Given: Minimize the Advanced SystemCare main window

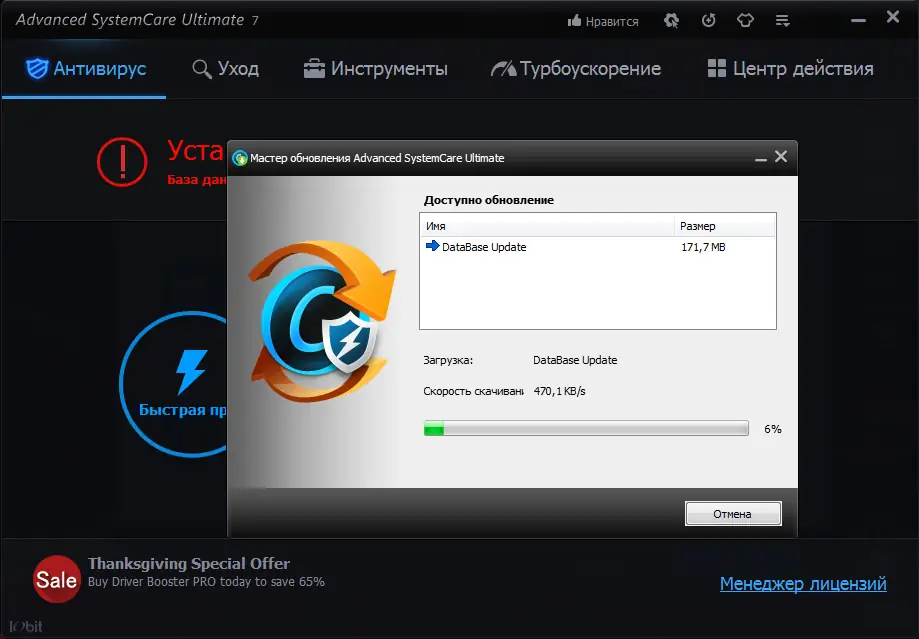Looking at the screenshot, I should coord(859,21).
